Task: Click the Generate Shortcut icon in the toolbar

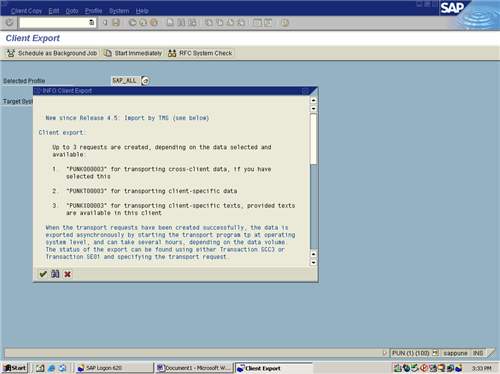Action: coord(268,23)
